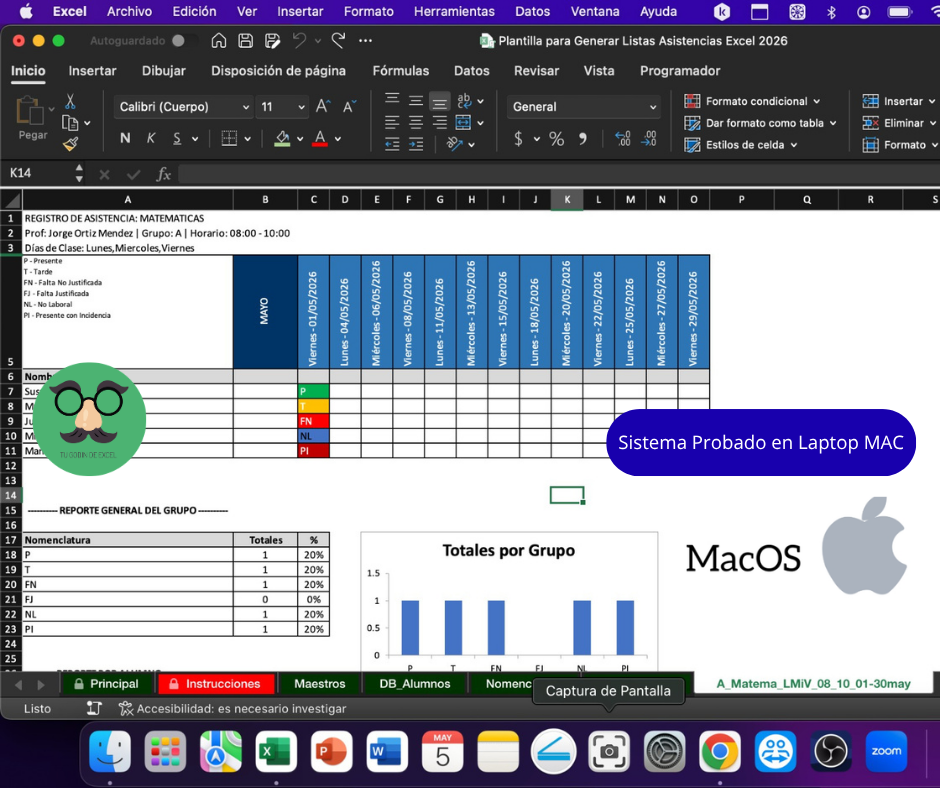Increase decimal places icon
This screenshot has height=788, width=940.
(x=623, y=139)
